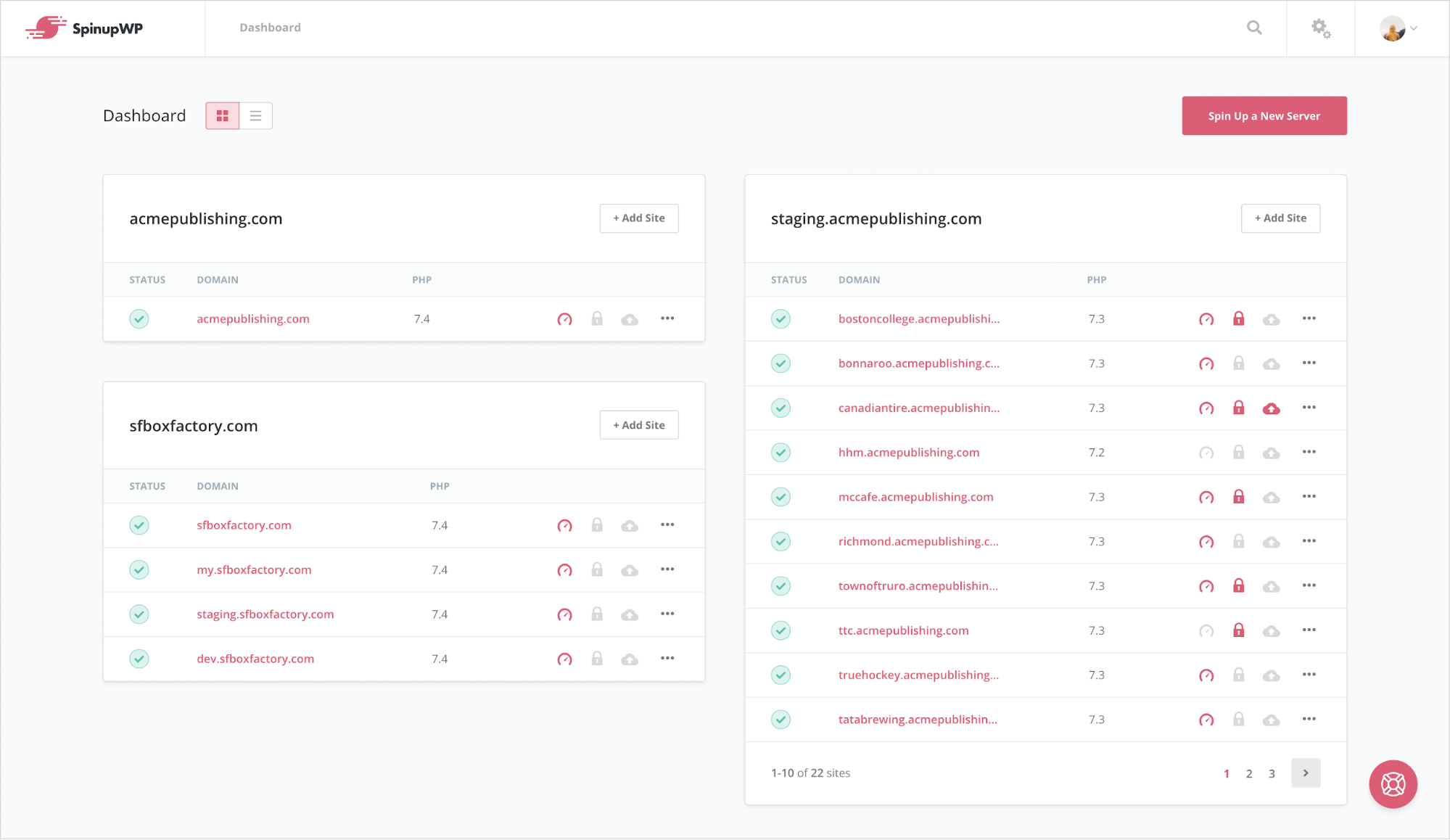Expand three-dot options for dev.sfboxfactory.com
Screen dimensions: 1450x840
666,658
